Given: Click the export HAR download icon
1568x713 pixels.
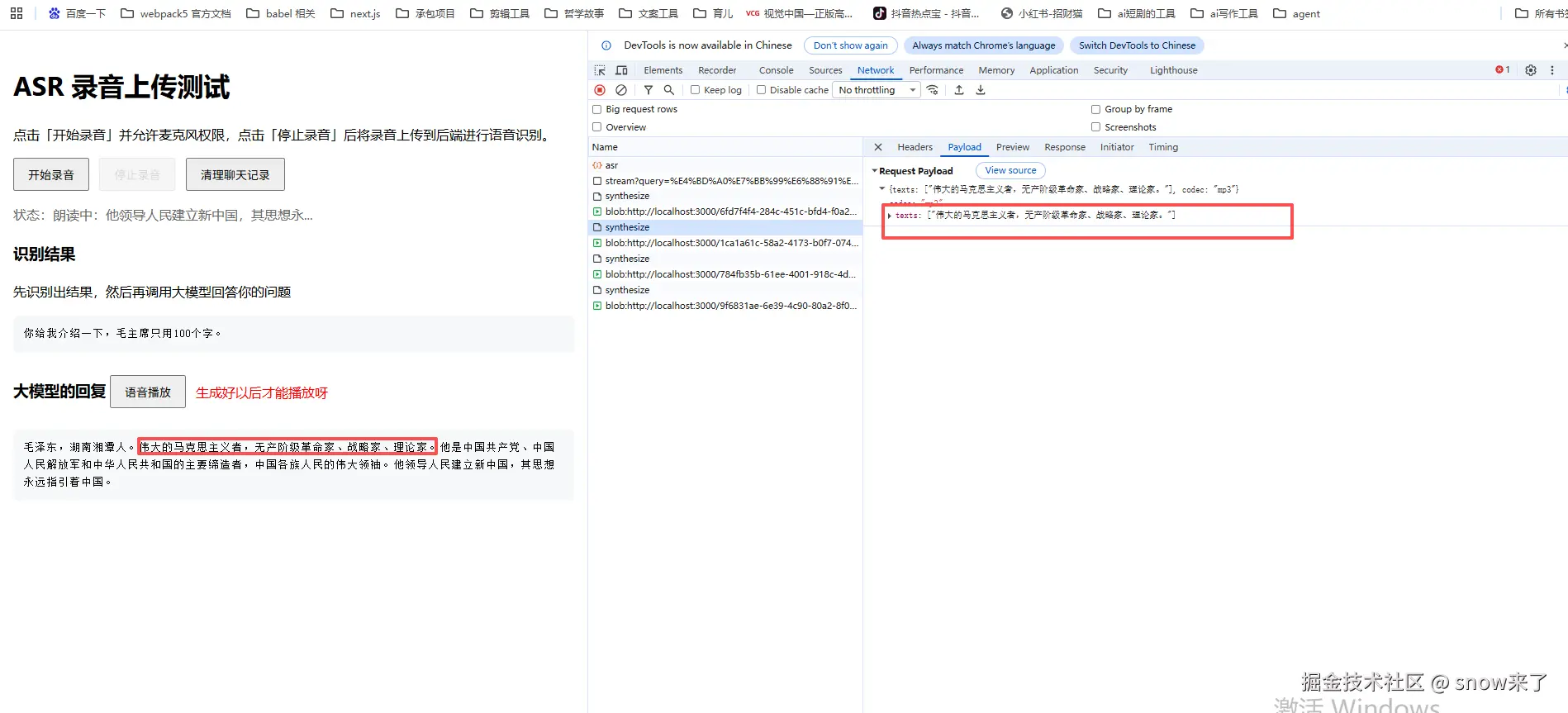Looking at the screenshot, I should [981, 90].
